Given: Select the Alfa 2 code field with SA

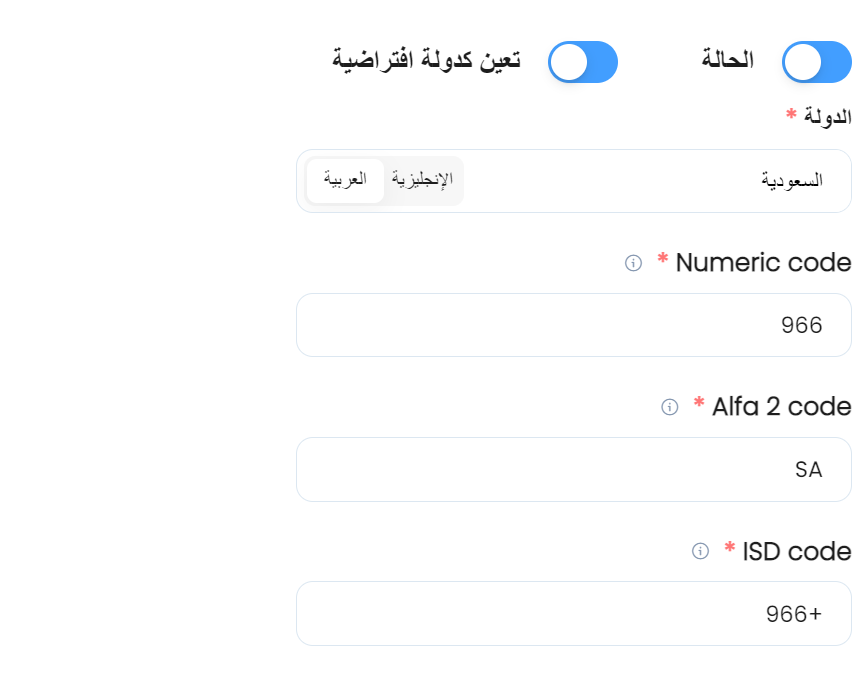Looking at the screenshot, I should click(x=574, y=470).
